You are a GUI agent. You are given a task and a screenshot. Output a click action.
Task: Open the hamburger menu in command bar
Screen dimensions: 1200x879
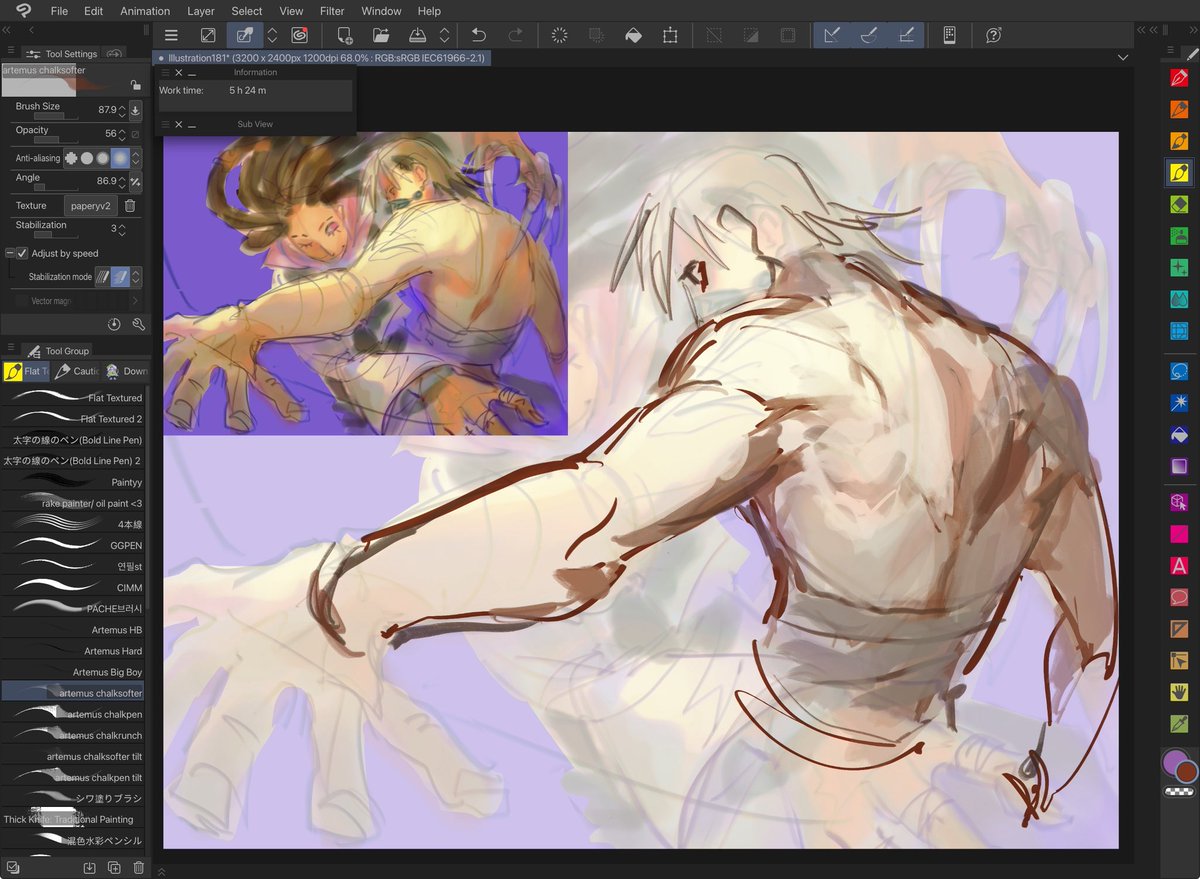171,35
